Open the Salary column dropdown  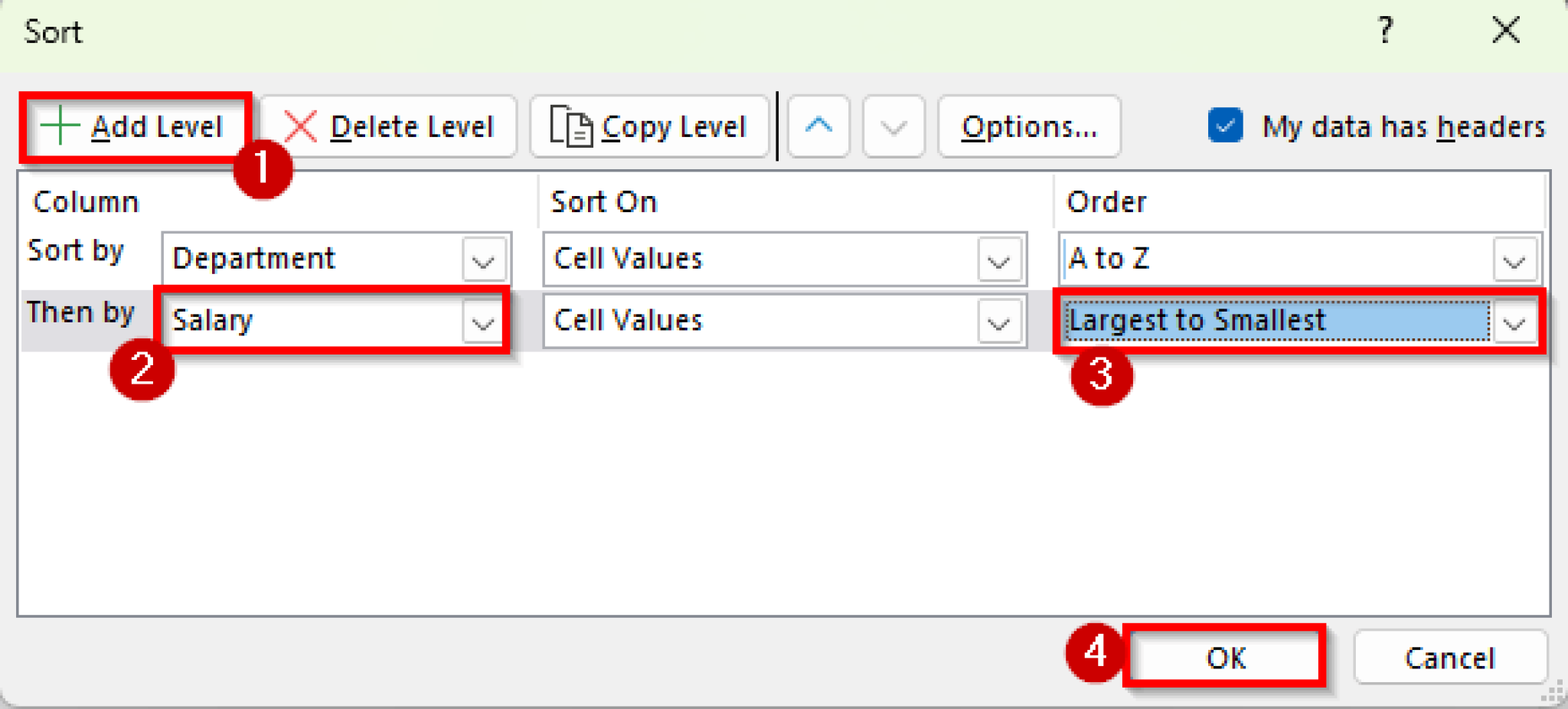(x=482, y=322)
